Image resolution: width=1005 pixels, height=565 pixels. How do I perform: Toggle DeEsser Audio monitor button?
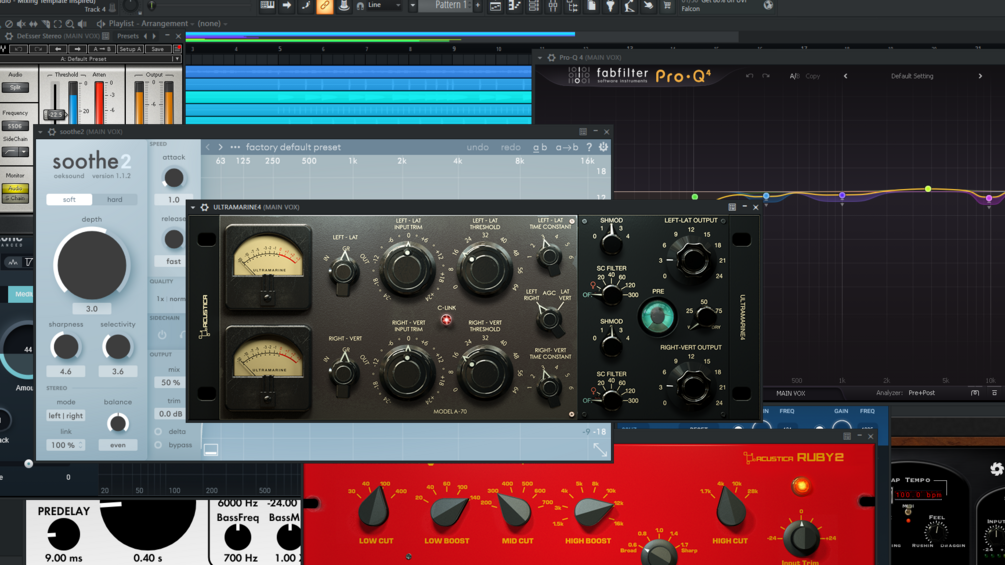coord(15,188)
